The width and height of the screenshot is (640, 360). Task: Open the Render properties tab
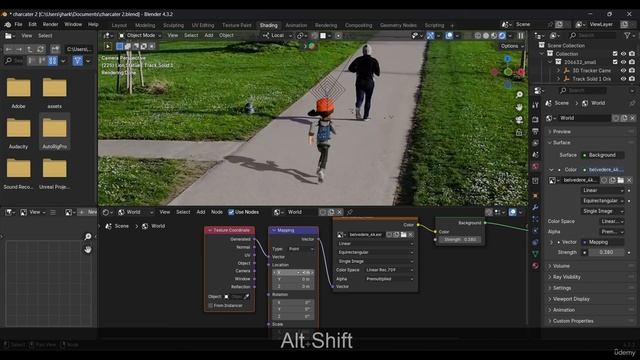click(536, 119)
